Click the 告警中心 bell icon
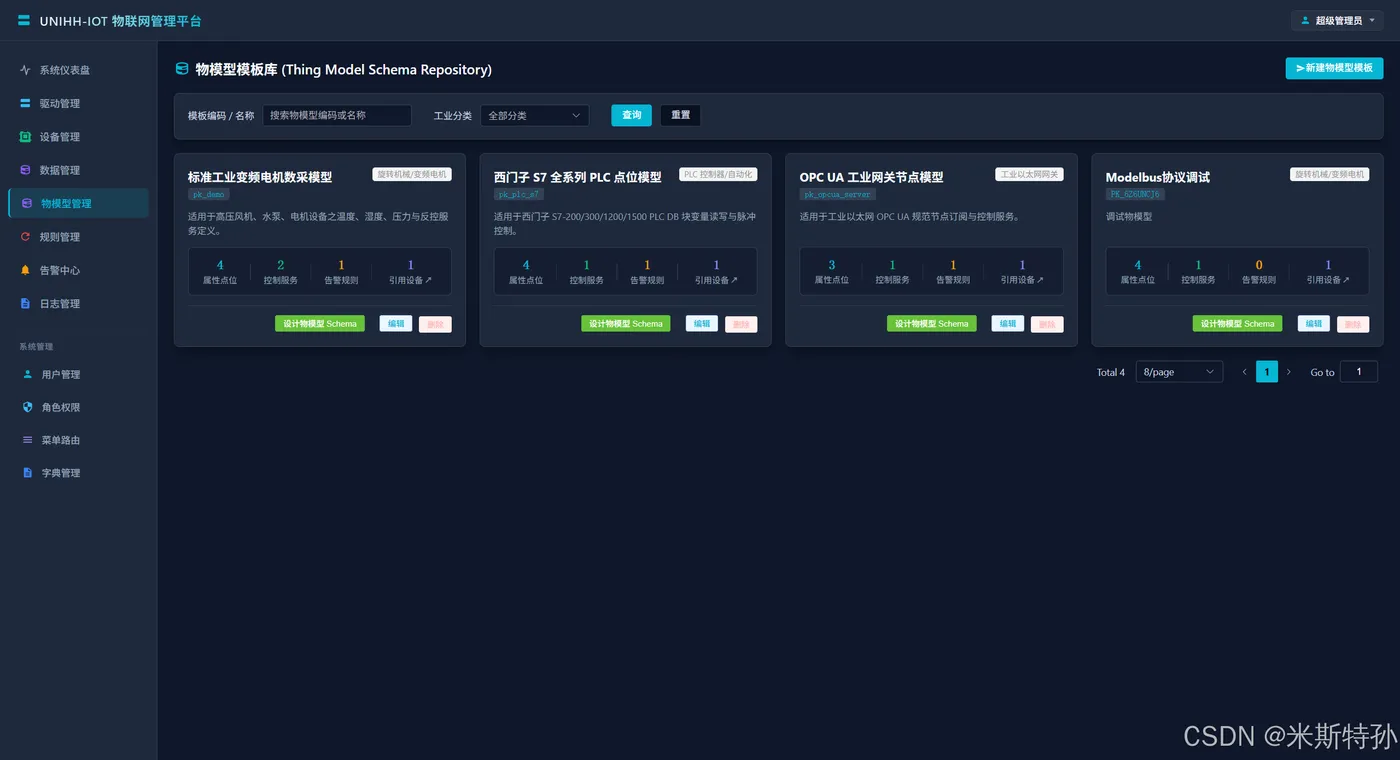 25,270
